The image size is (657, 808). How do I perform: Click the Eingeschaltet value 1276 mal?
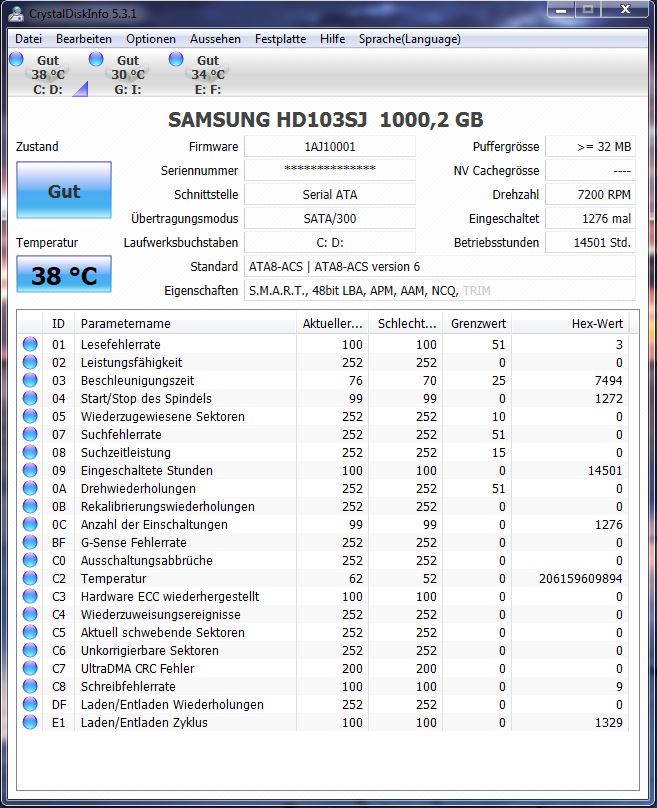coord(591,218)
